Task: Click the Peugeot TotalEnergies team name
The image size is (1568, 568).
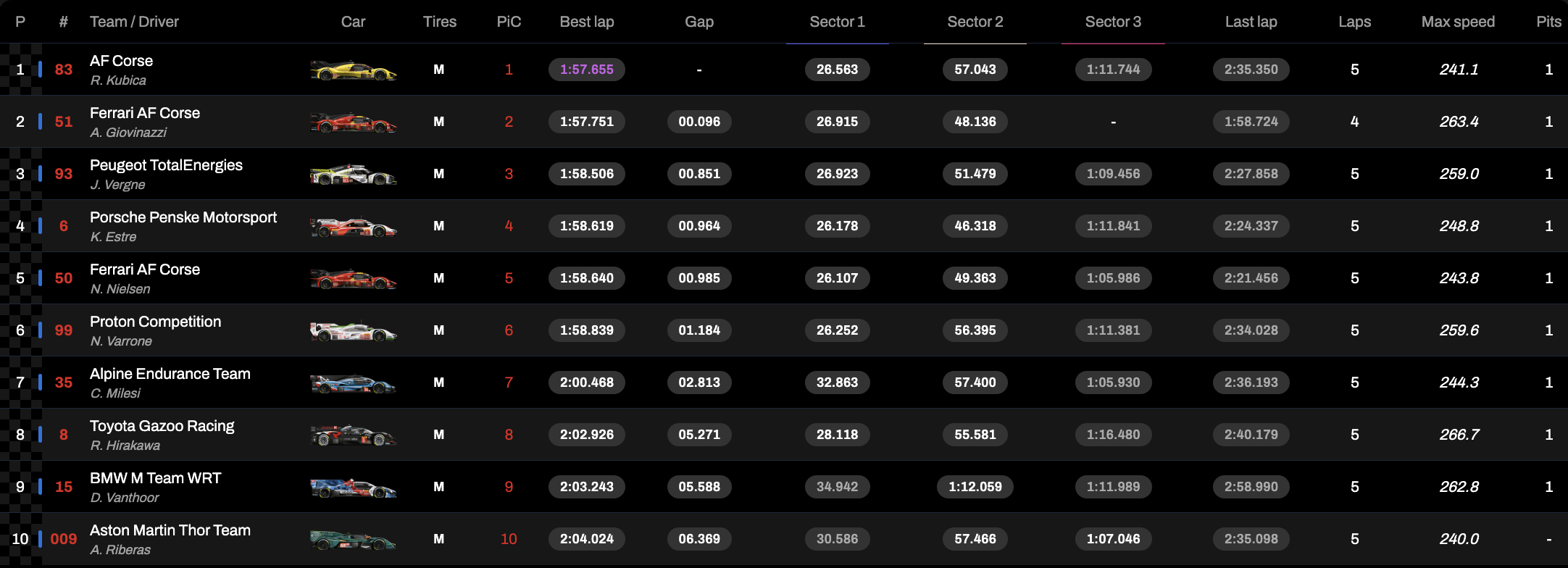Action: pos(166,165)
